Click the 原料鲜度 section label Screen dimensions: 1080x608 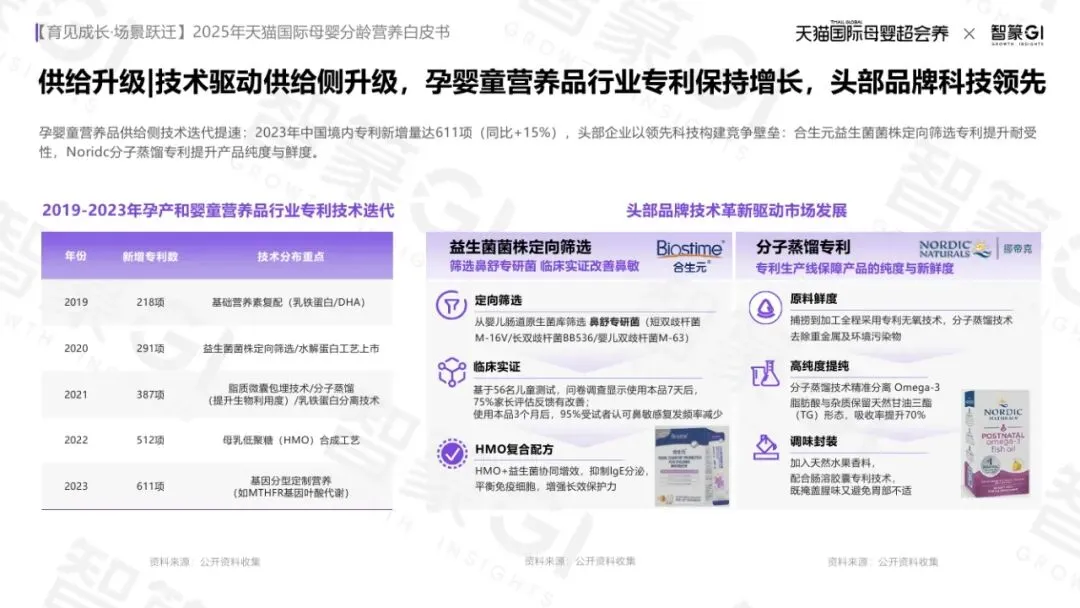click(x=813, y=299)
